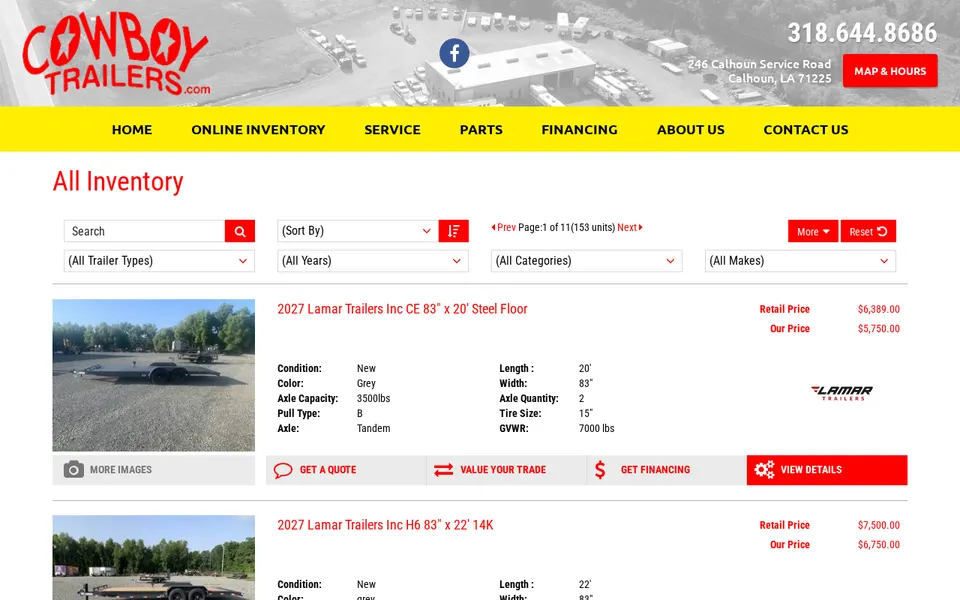Open the Facebook page icon
This screenshot has width=960, height=600.
coord(454,54)
